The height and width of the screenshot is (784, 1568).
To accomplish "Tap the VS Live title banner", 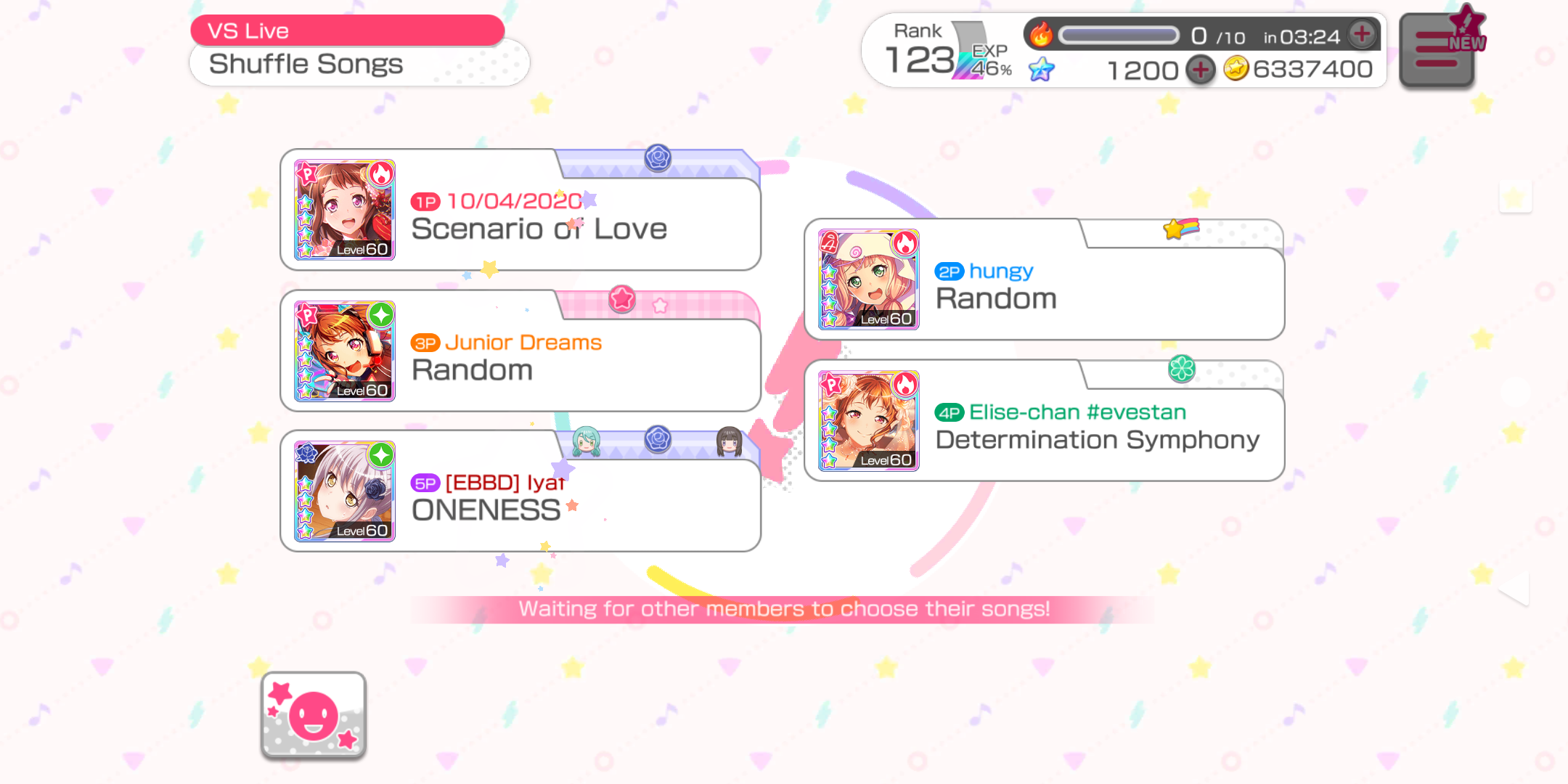I will pyautogui.click(x=347, y=30).
